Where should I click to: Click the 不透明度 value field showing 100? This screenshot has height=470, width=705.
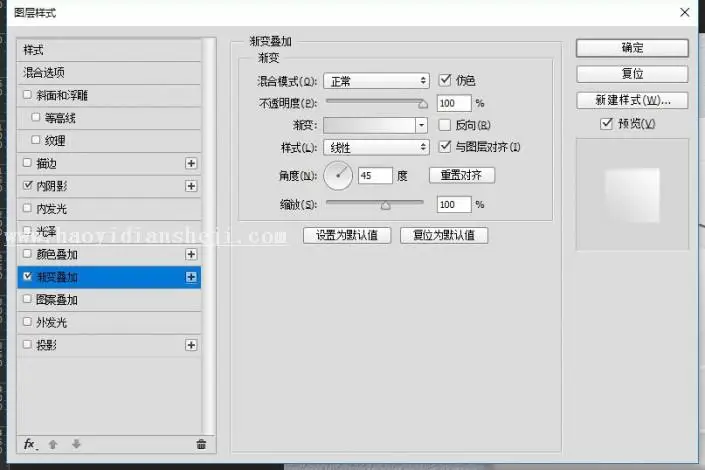[454, 103]
